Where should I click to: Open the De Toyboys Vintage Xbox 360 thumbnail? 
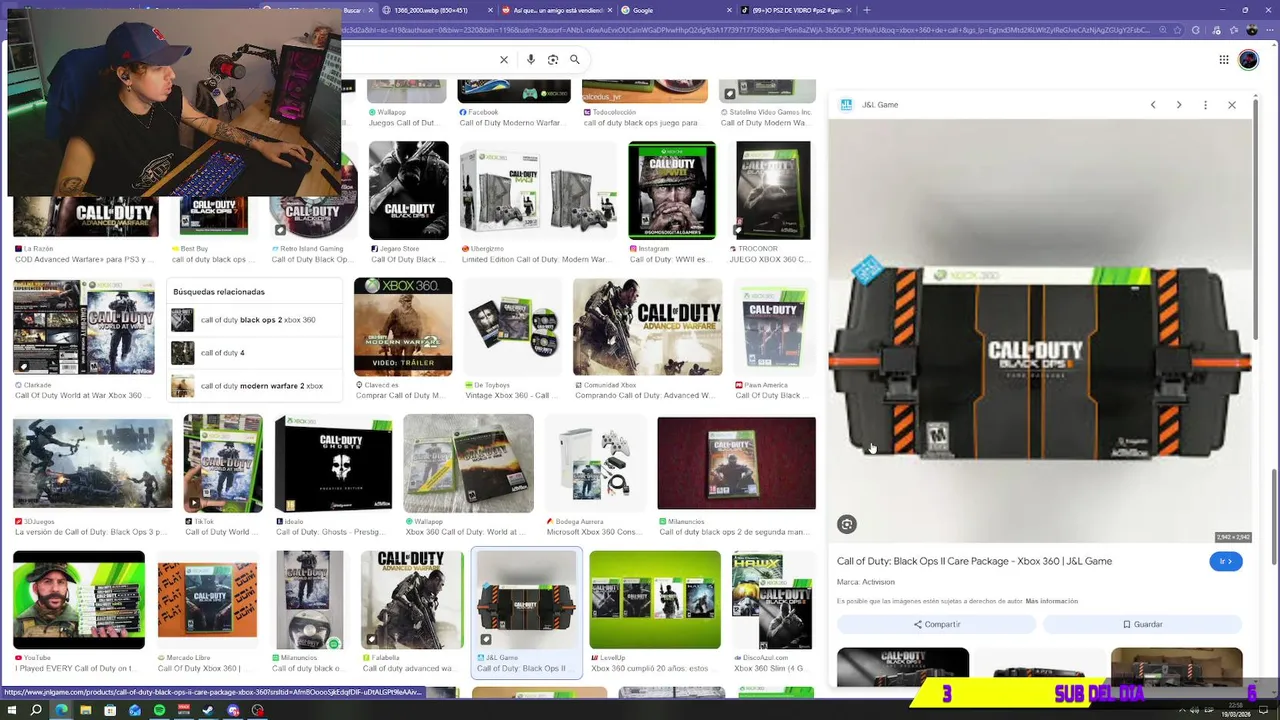click(x=513, y=327)
